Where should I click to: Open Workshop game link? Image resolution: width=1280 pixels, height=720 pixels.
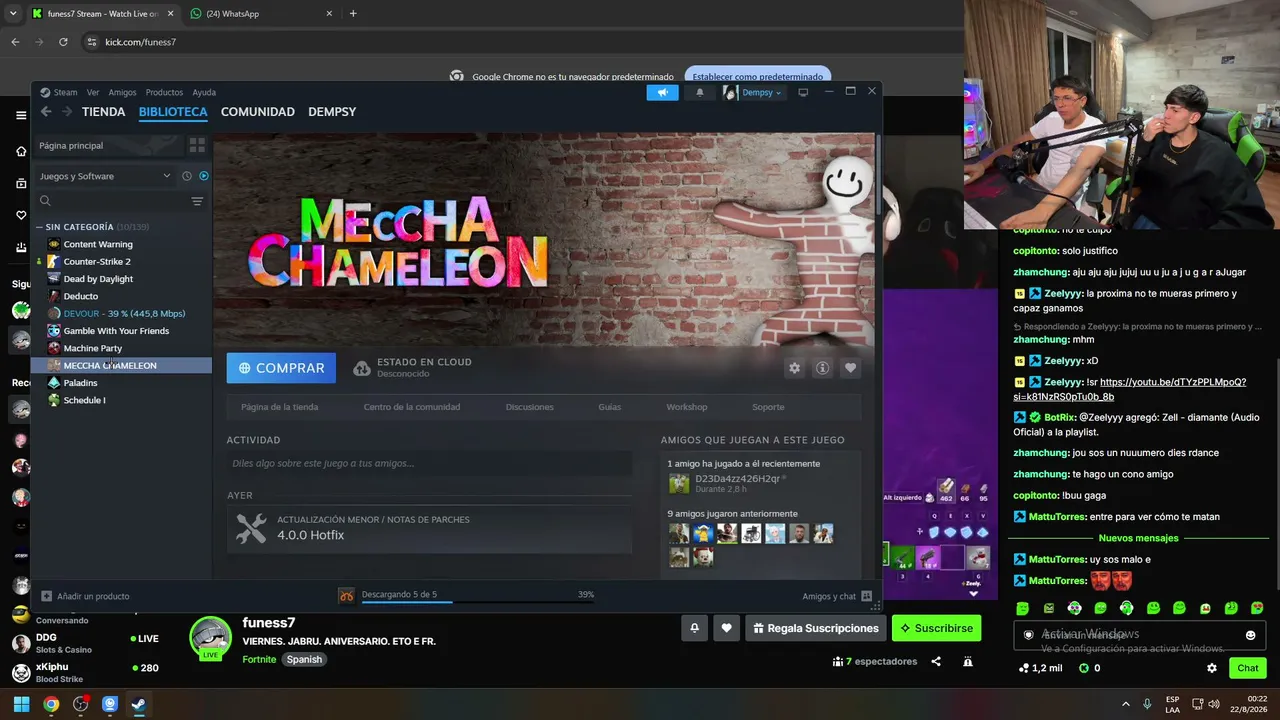tap(687, 407)
